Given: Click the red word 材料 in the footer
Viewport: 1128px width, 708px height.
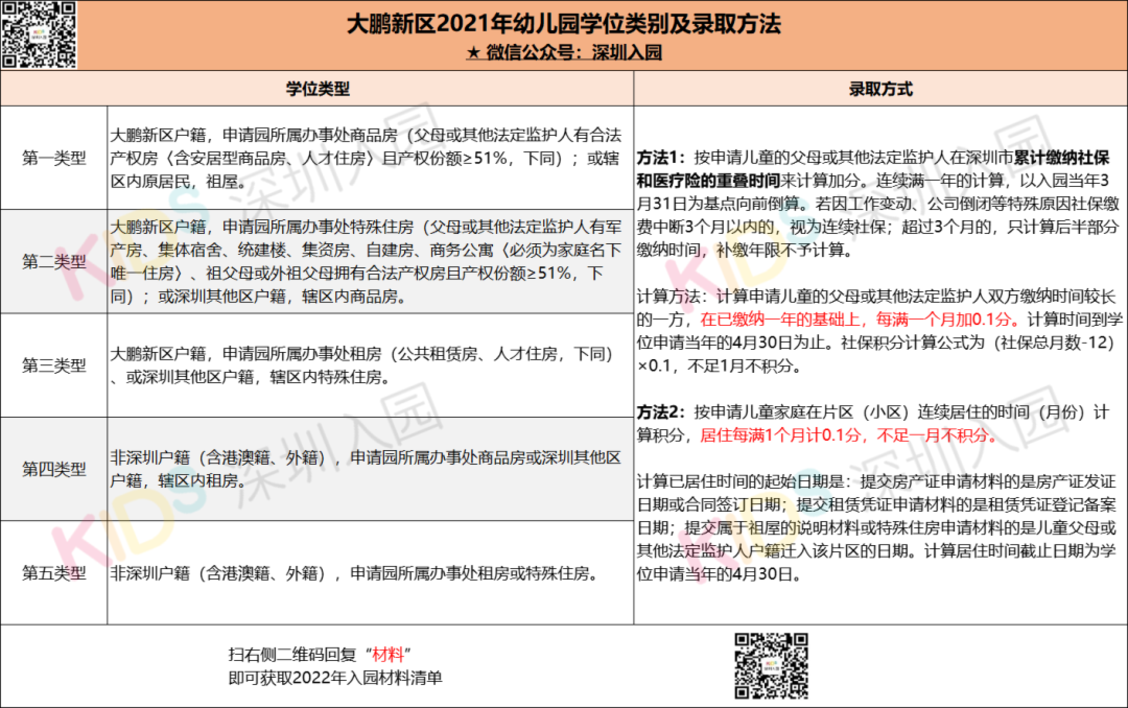Looking at the screenshot, I should (x=388, y=654).
